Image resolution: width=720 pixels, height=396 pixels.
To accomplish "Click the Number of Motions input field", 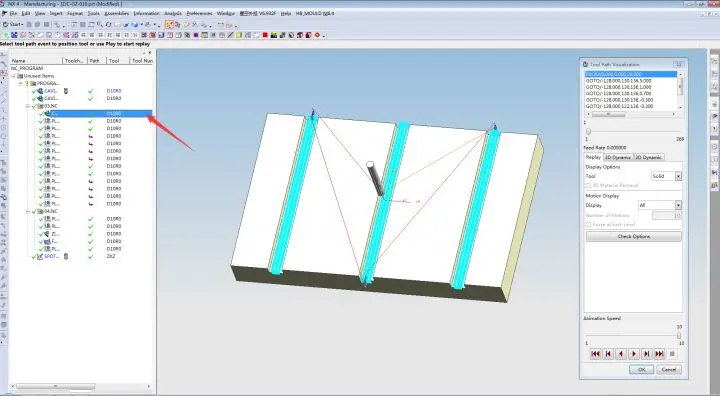I will pos(667,215).
